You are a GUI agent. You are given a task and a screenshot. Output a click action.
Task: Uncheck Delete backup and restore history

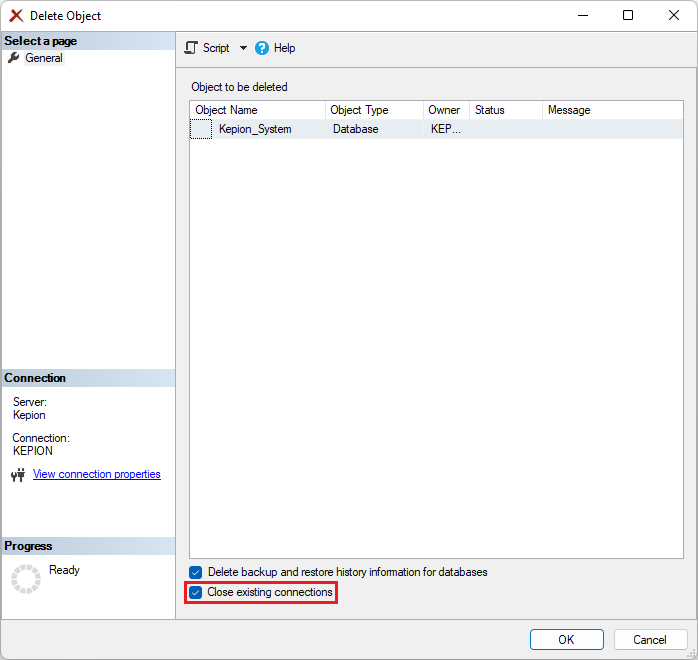tap(196, 572)
